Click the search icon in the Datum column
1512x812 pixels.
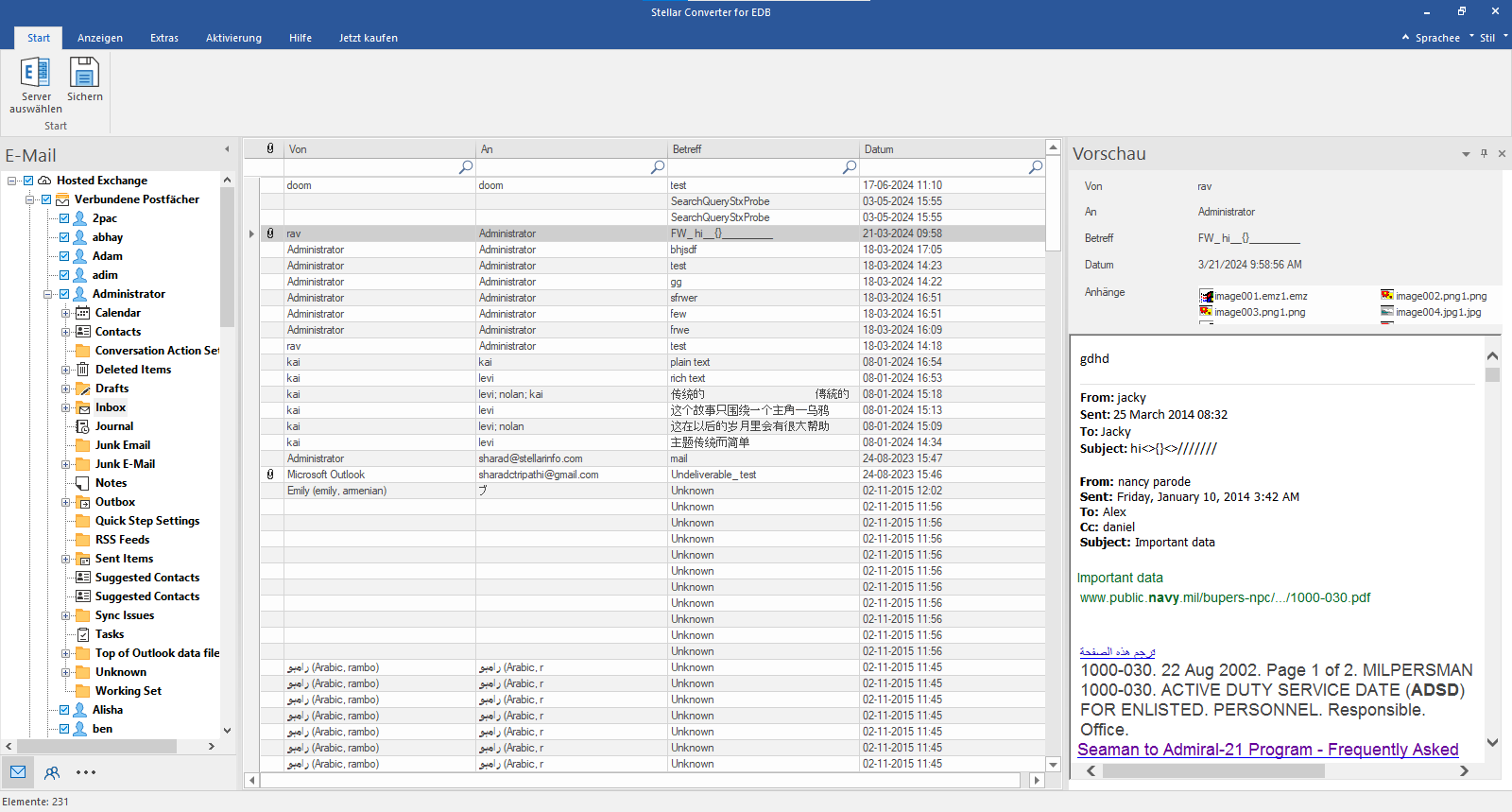[1036, 167]
